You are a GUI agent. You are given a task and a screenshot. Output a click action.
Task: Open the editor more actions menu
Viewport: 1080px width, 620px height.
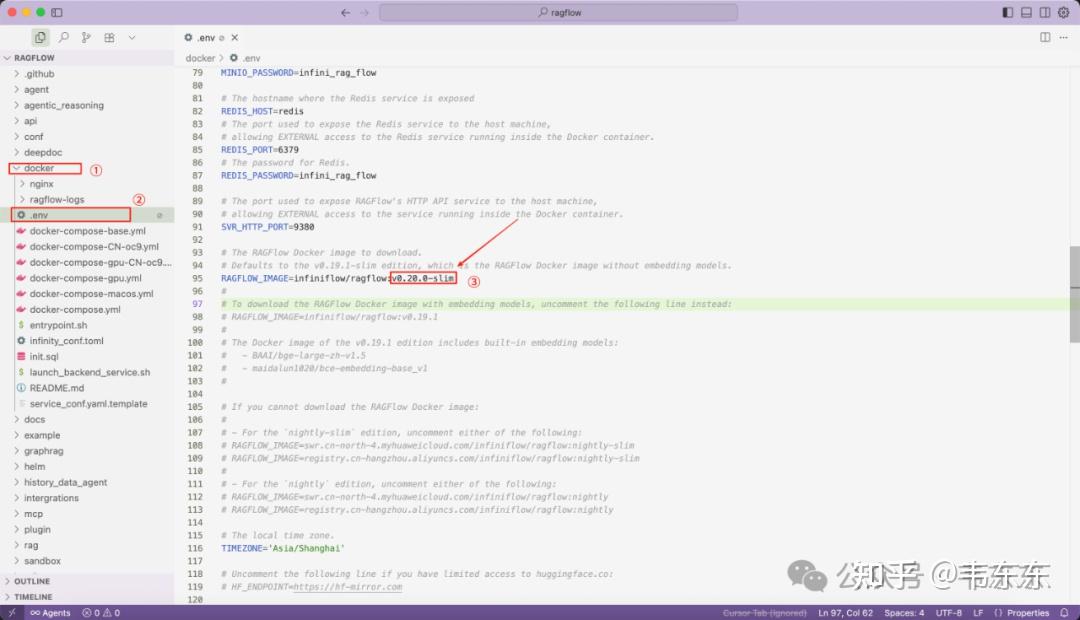click(1062, 37)
